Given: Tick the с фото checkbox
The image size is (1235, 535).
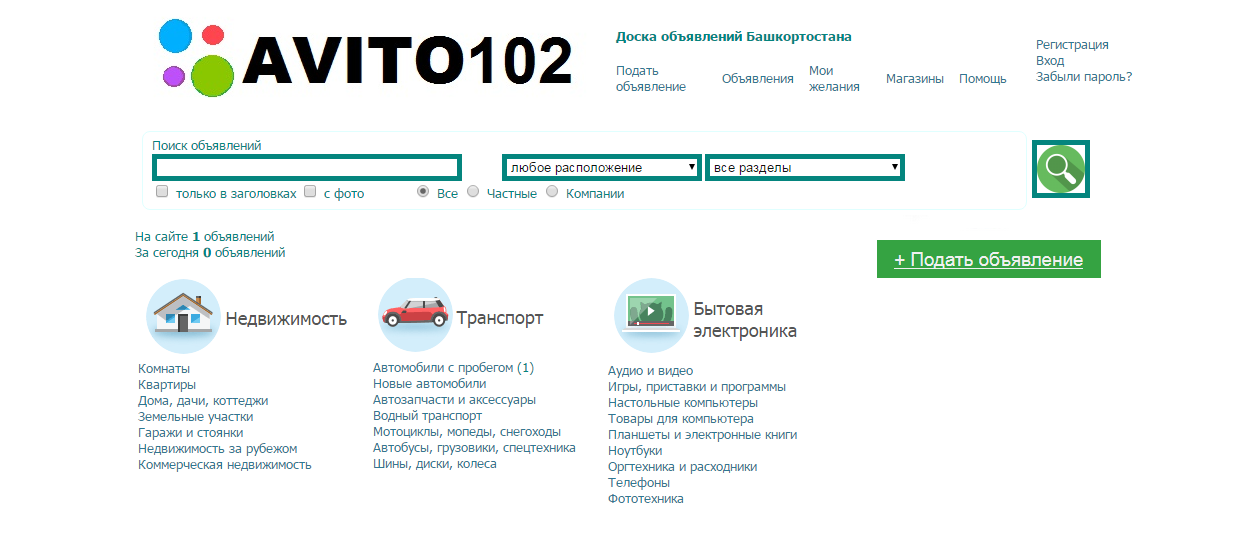Looking at the screenshot, I should [310, 192].
